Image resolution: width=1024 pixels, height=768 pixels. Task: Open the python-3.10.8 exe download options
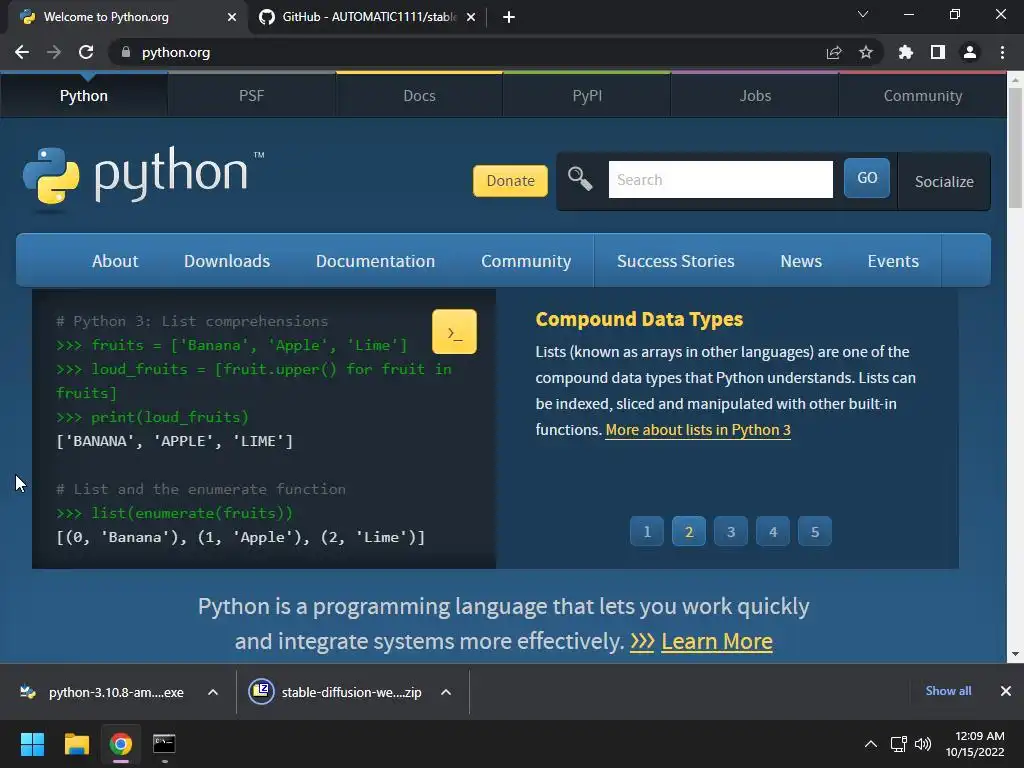[213, 692]
